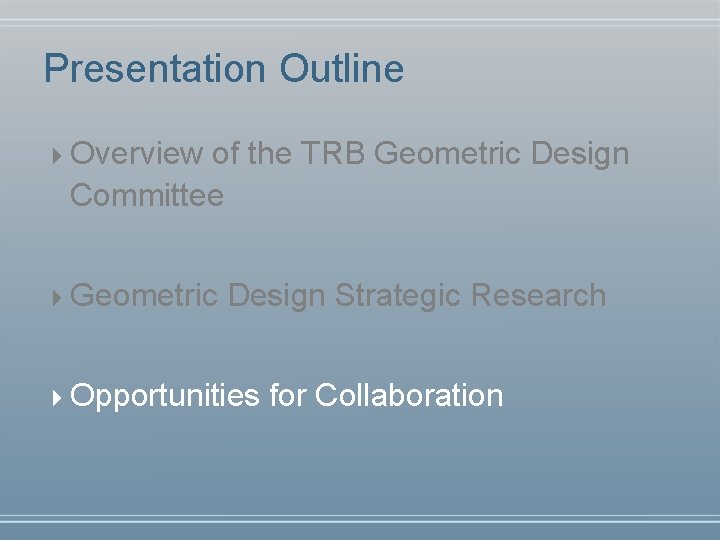Image resolution: width=720 pixels, height=540 pixels.
Task: Select the Opportunities for Collaboration bullet text
Action: click(287, 395)
